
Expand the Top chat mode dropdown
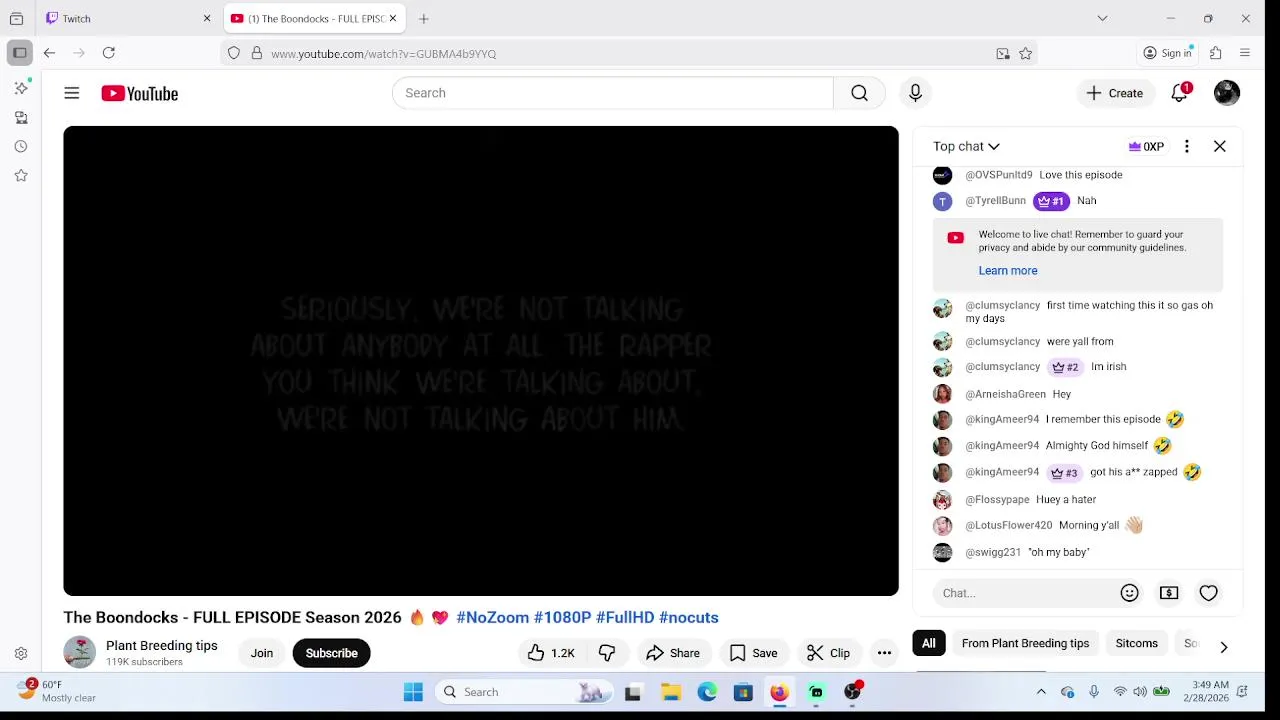click(x=966, y=146)
